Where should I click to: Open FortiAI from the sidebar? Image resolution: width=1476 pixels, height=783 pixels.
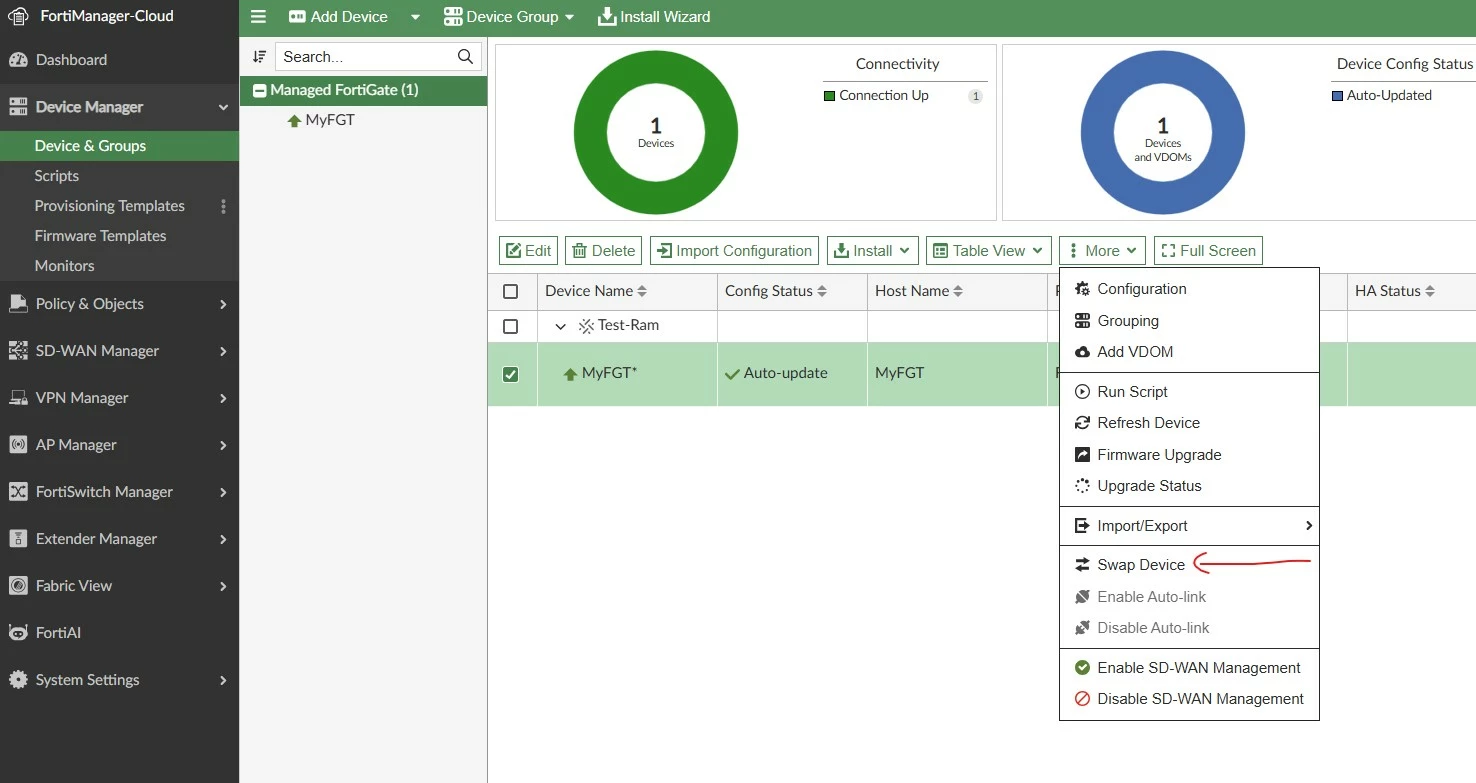pos(58,633)
